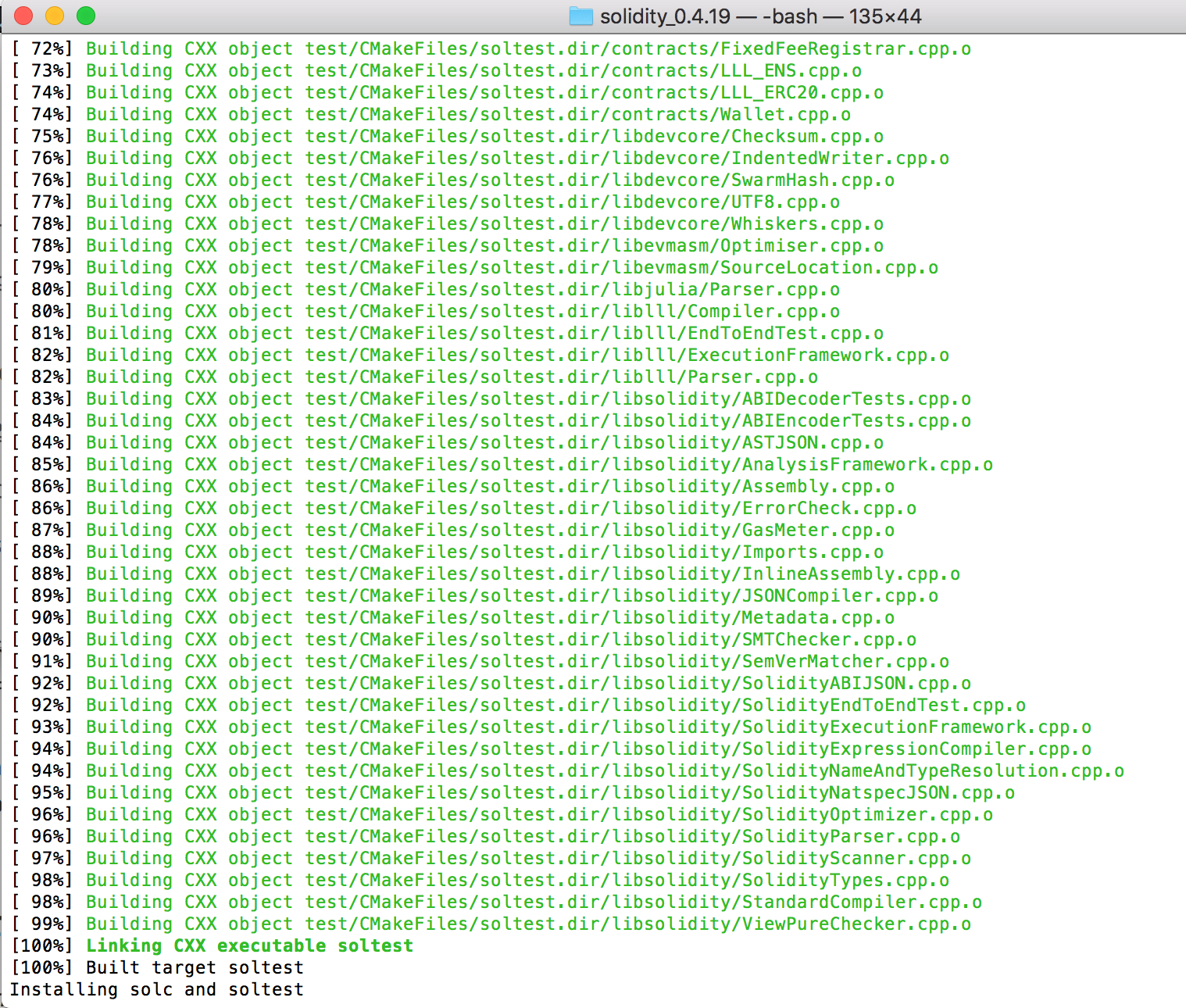Click the libjulia/Parser.cpp.o line
Screen dimensions: 1186x1008
pyautogui.click(x=425, y=289)
